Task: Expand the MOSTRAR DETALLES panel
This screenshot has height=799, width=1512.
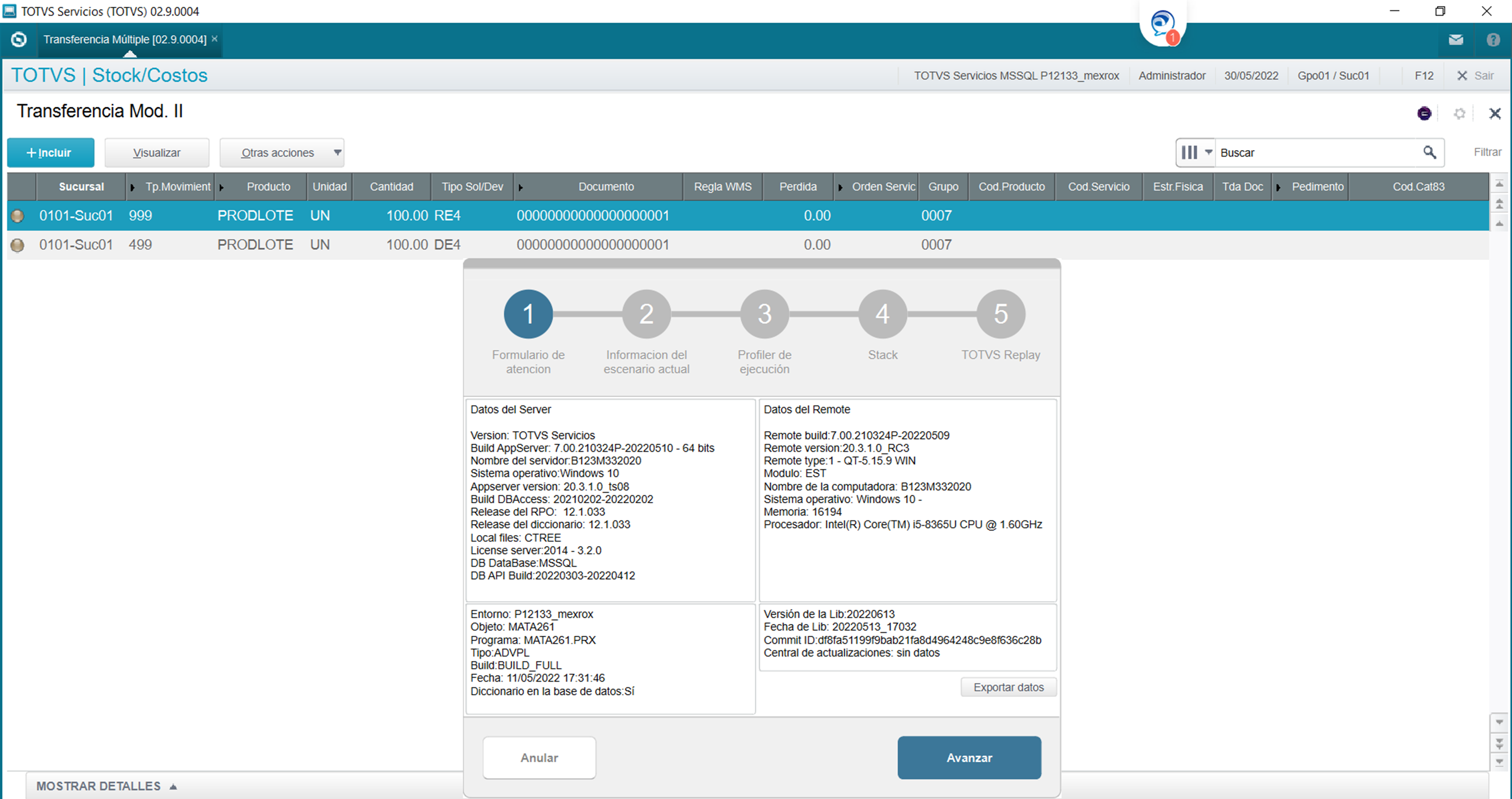Action: pos(106,786)
